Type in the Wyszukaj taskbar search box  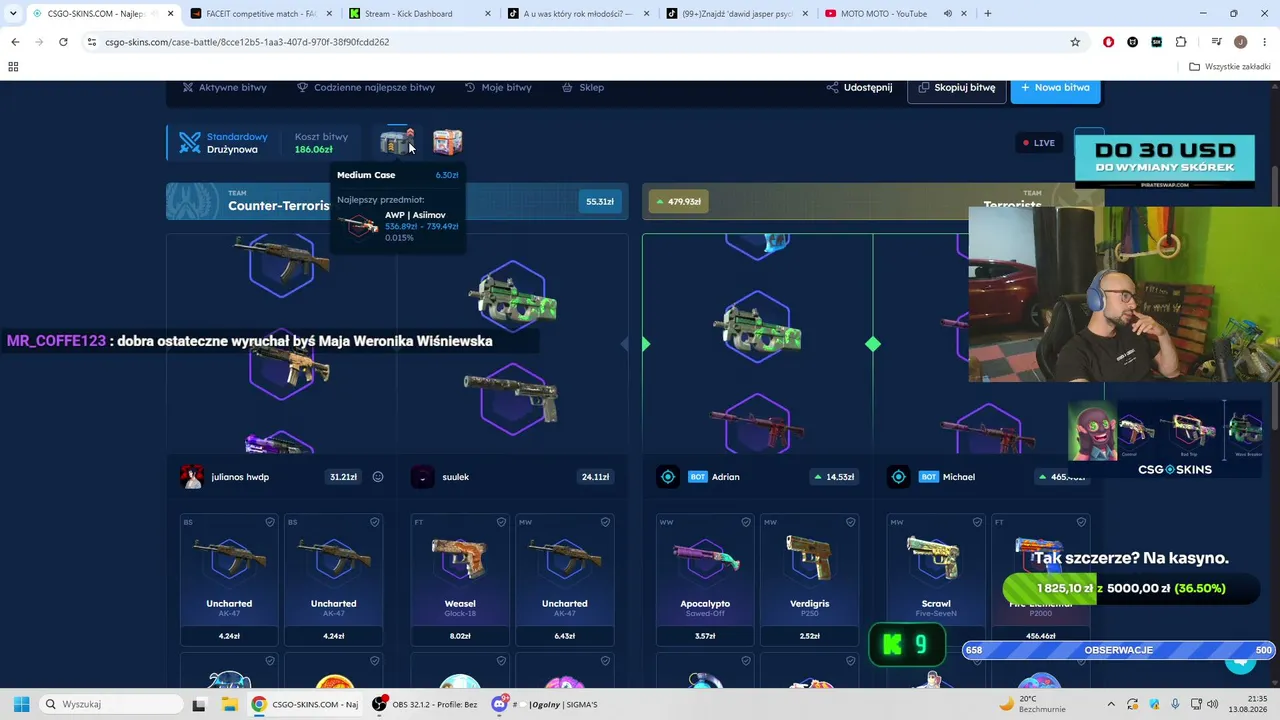click(x=111, y=704)
